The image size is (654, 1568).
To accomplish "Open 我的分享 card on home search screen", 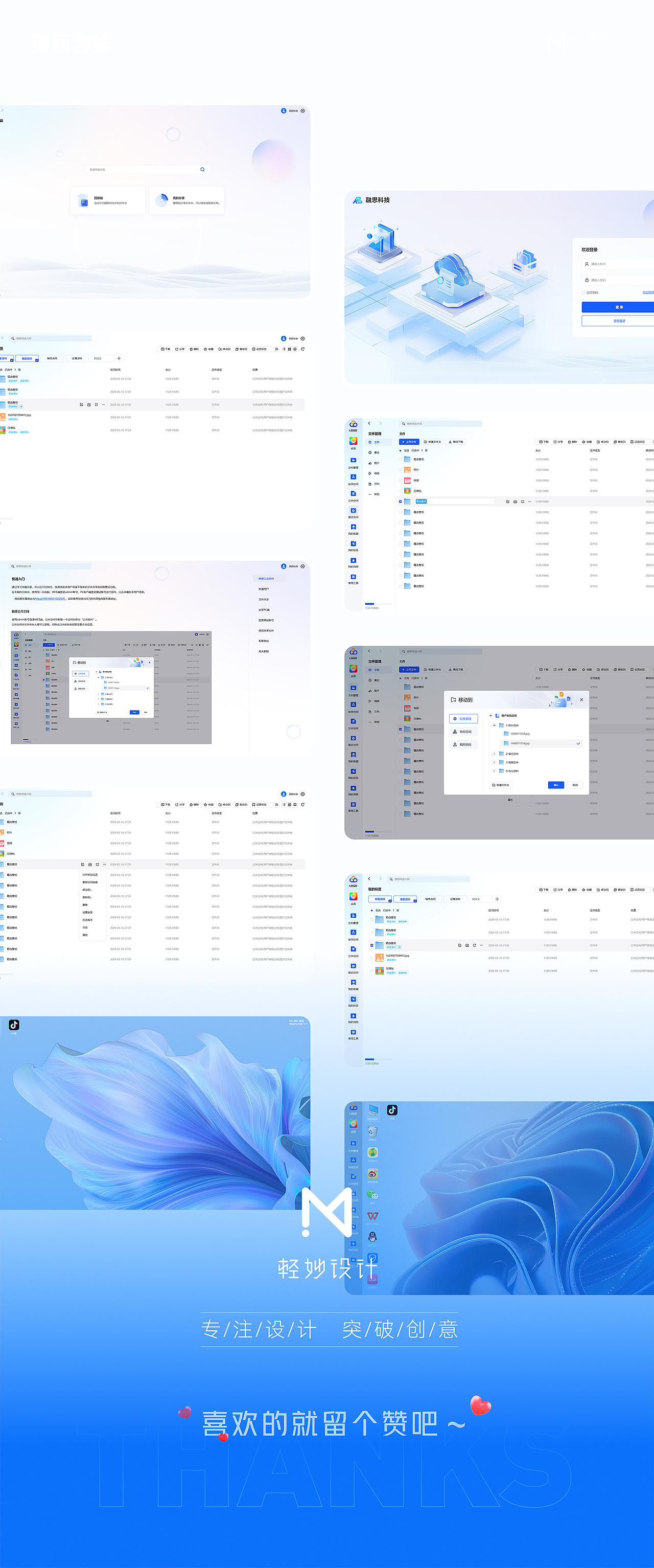I will coord(187,200).
